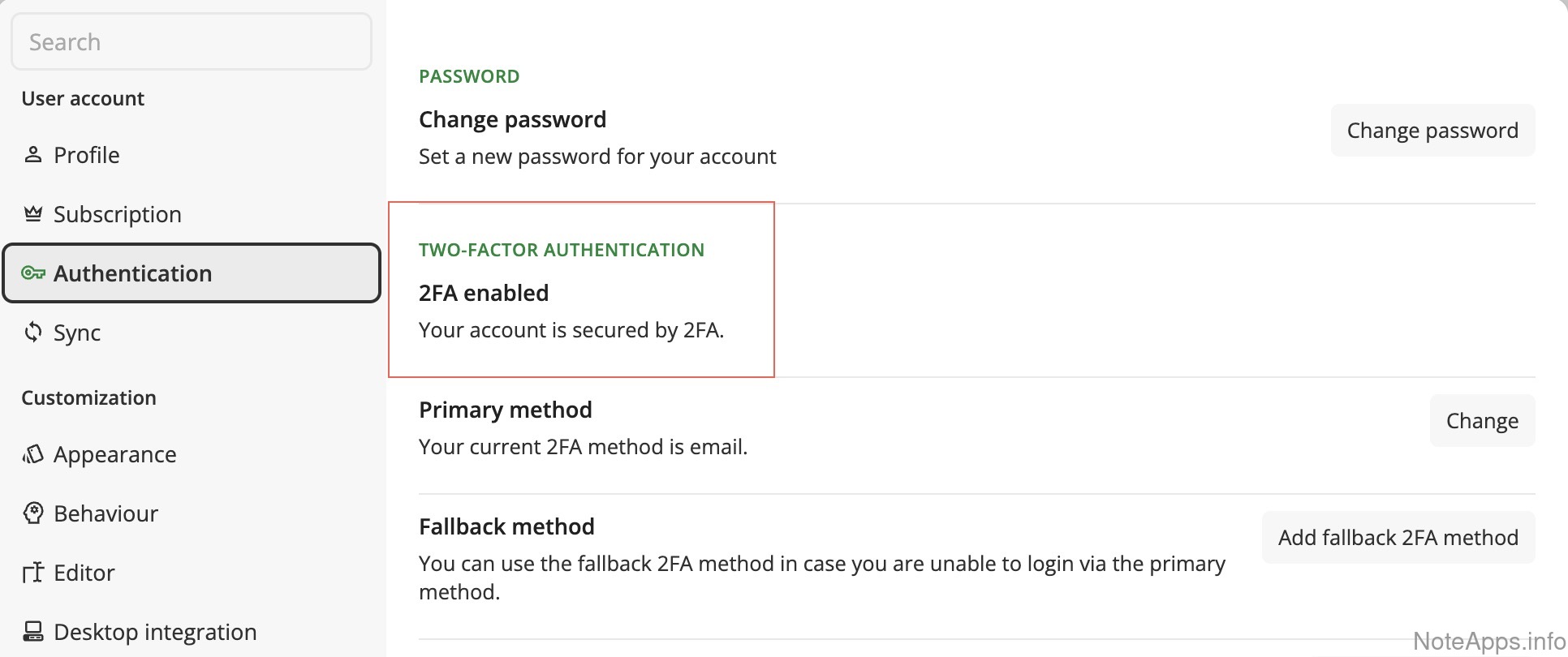Switch to Behaviour settings
1568x657 pixels.
point(106,513)
